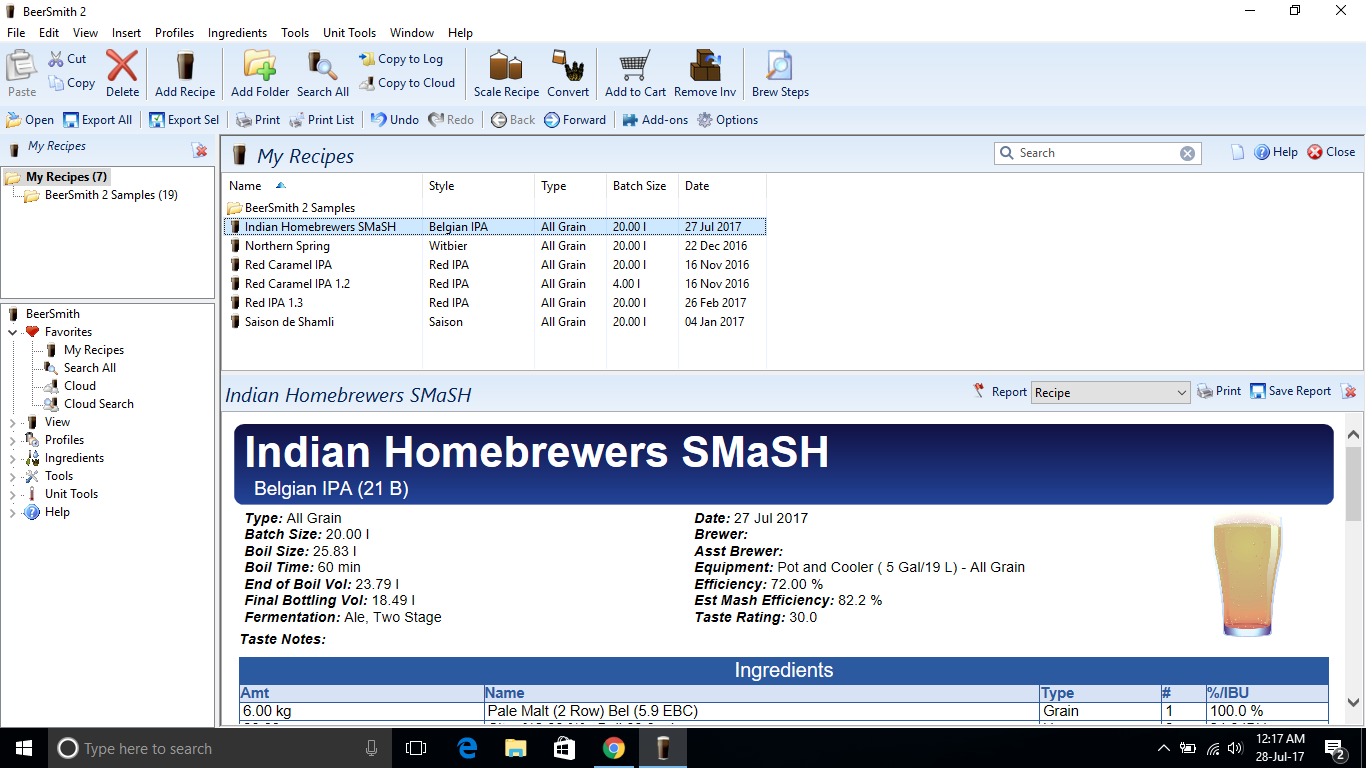
Task: Select Cloud Search in the tree
Action: pyautogui.click(x=99, y=404)
